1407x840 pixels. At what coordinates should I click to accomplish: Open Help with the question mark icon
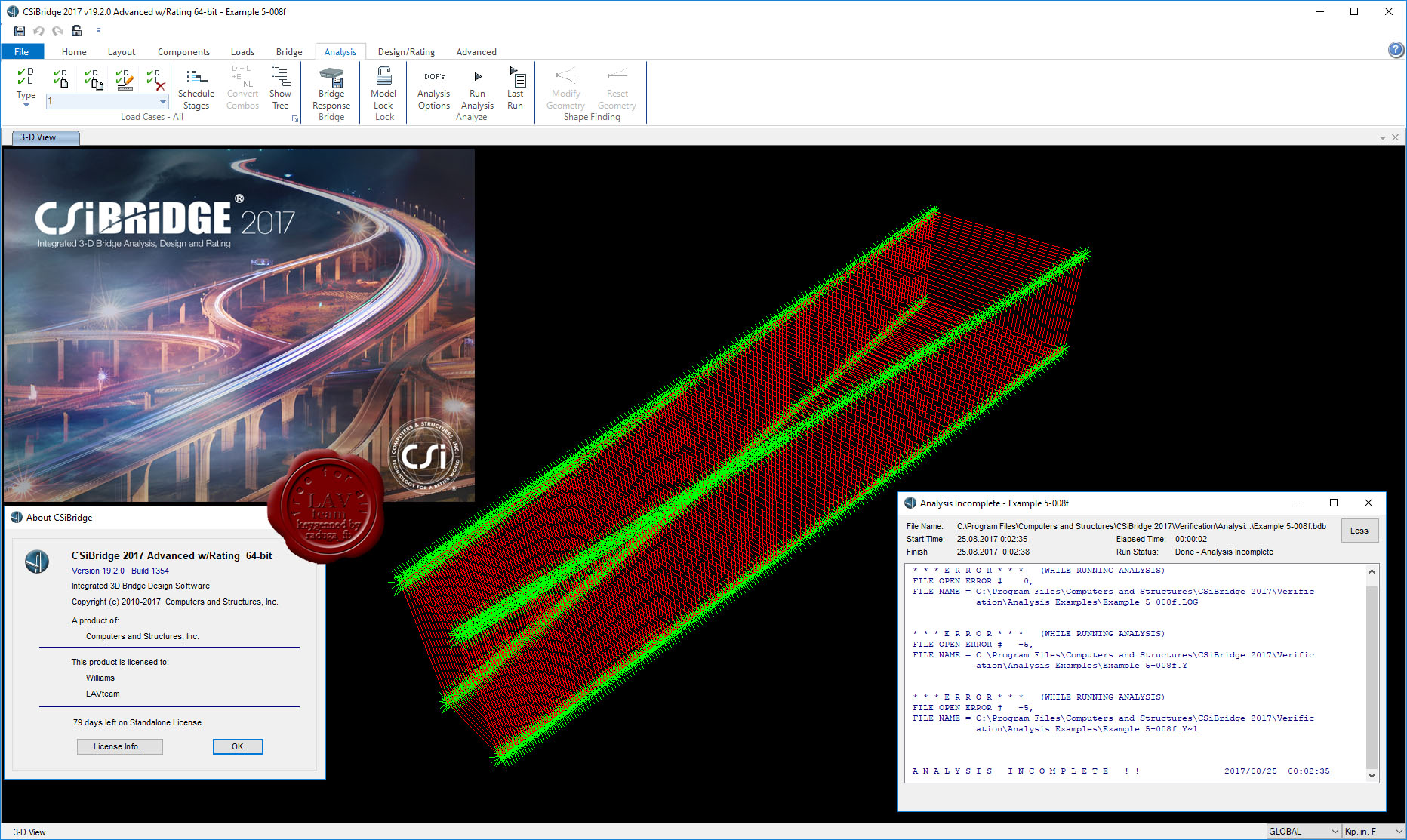[1396, 50]
